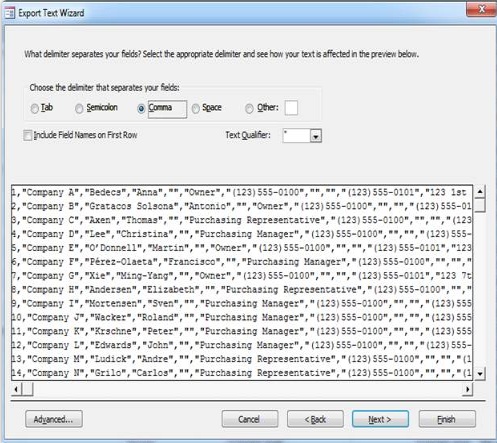Click preview row for Company D

[241, 234]
